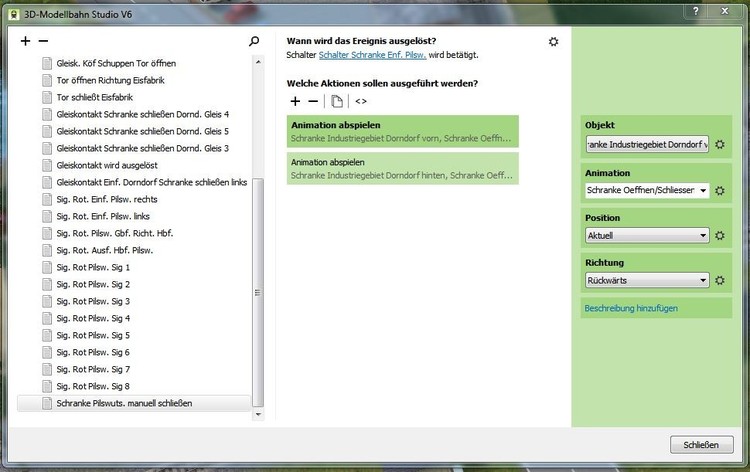Open trigger settings gear next to 'Wann wird das Ereignis ausgelöst?'
The image size is (750, 472).
point(553,42)
